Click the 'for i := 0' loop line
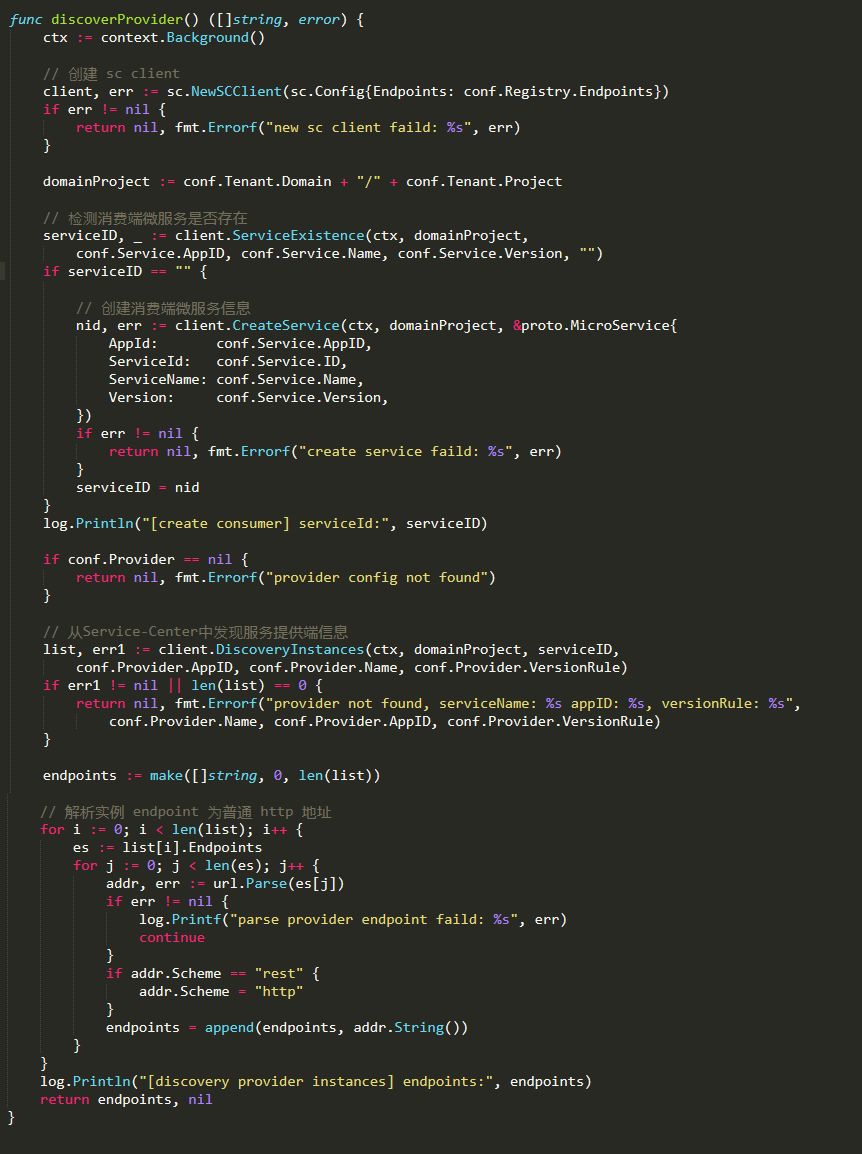This screenshot has height=1154, width=862. pos(172,829)
